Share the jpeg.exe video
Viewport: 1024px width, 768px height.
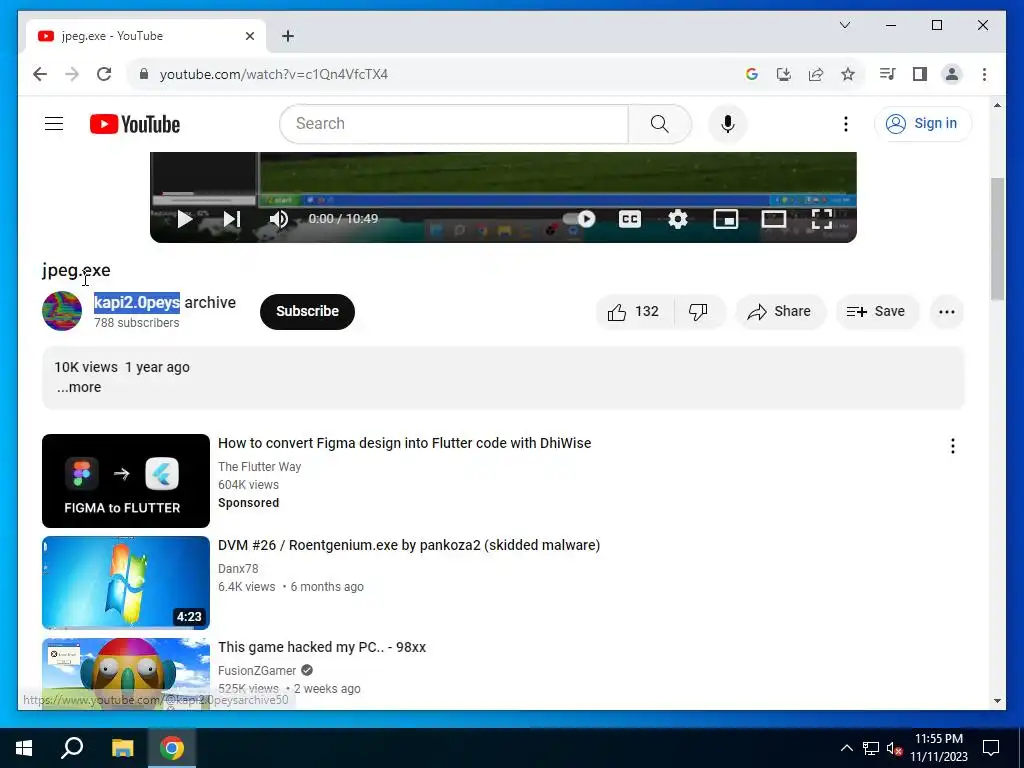[x=780, y=312]
